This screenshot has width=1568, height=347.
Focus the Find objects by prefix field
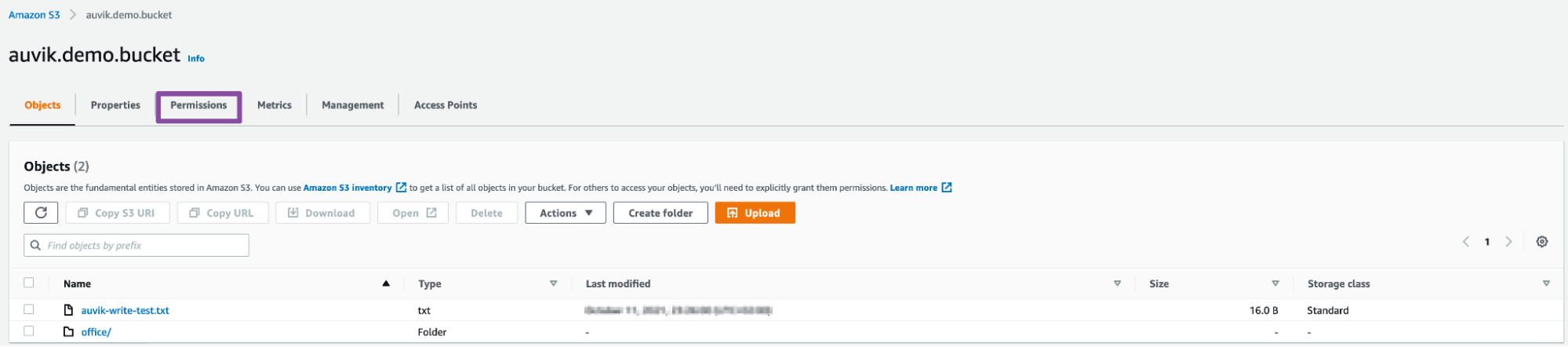136,246
